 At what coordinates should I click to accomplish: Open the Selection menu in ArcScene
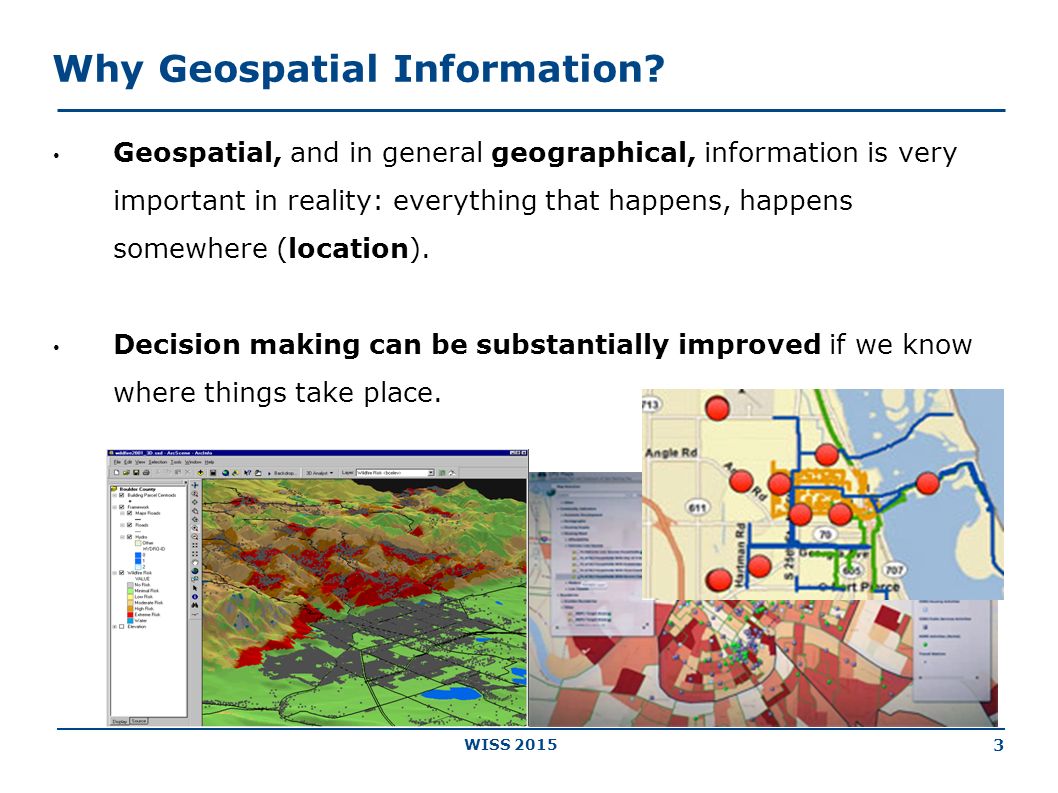tap(158, 462)
